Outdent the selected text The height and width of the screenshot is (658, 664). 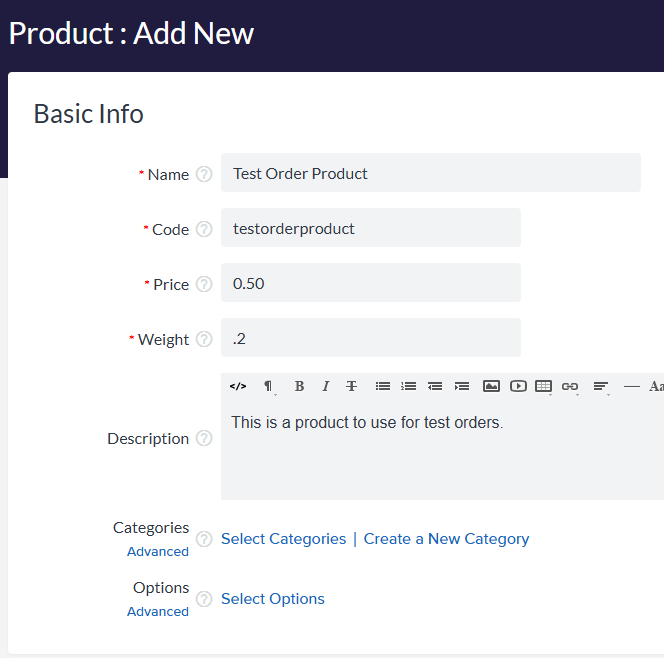pos(435,386)
